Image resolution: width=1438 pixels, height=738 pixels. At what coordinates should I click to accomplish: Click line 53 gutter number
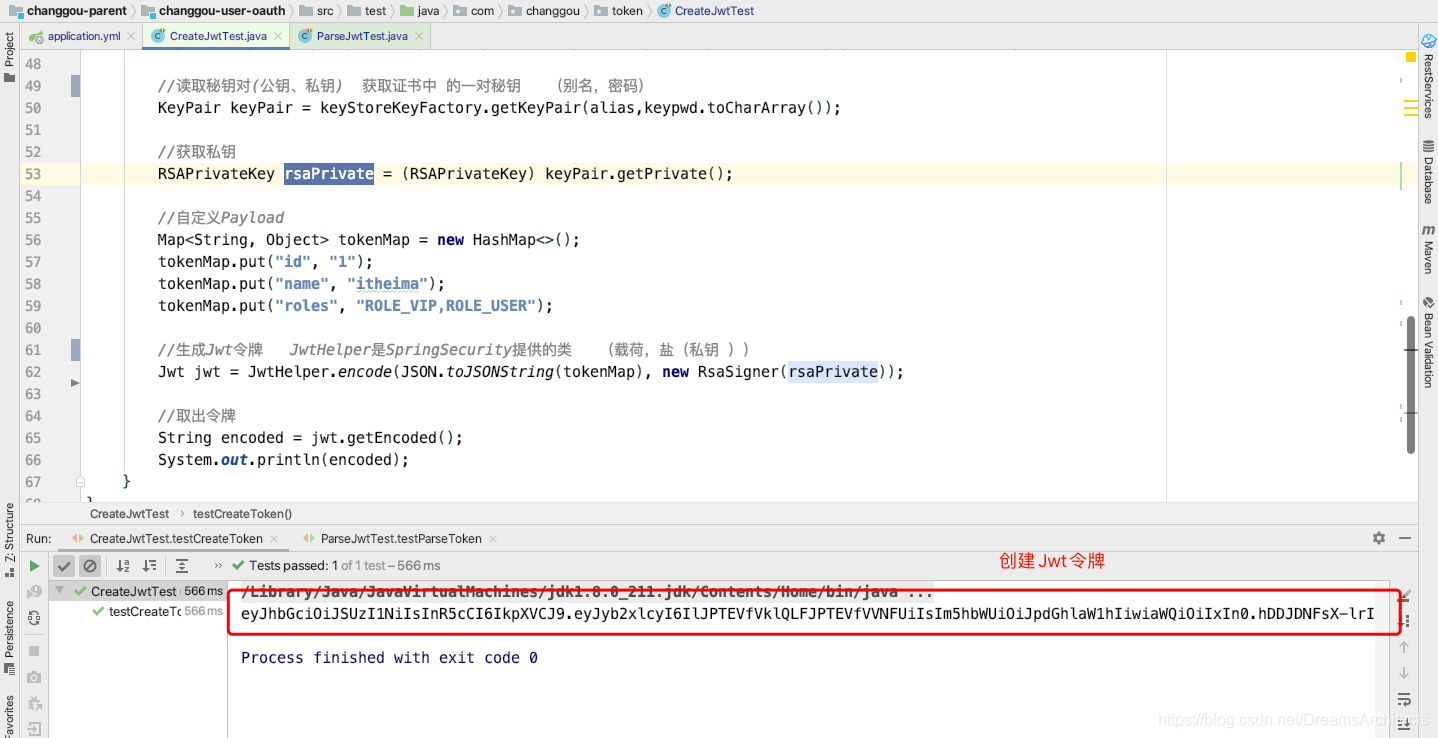[x=33, y=174]
